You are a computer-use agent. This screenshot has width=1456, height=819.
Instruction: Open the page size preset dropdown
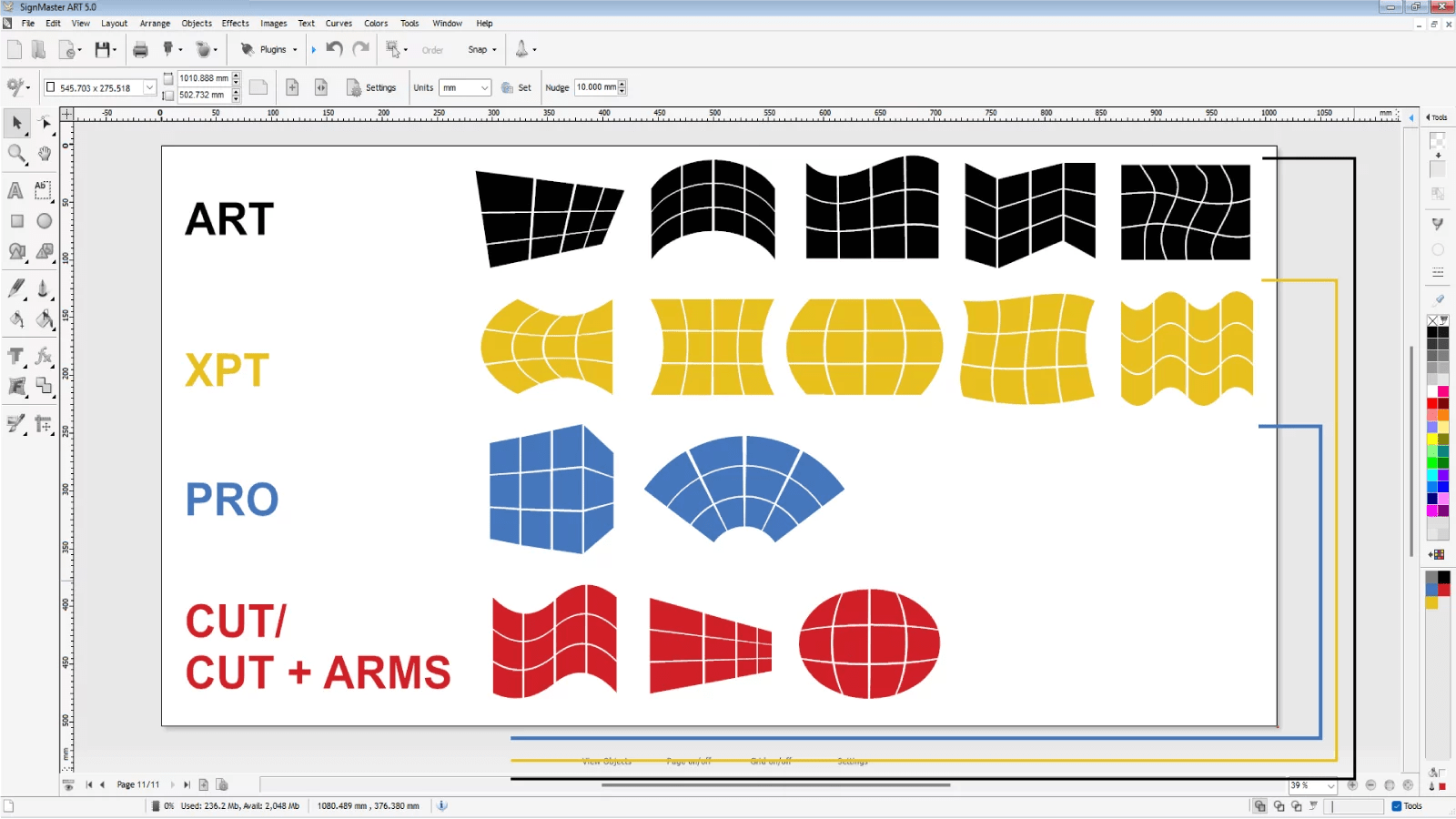(x=149, y=88)
